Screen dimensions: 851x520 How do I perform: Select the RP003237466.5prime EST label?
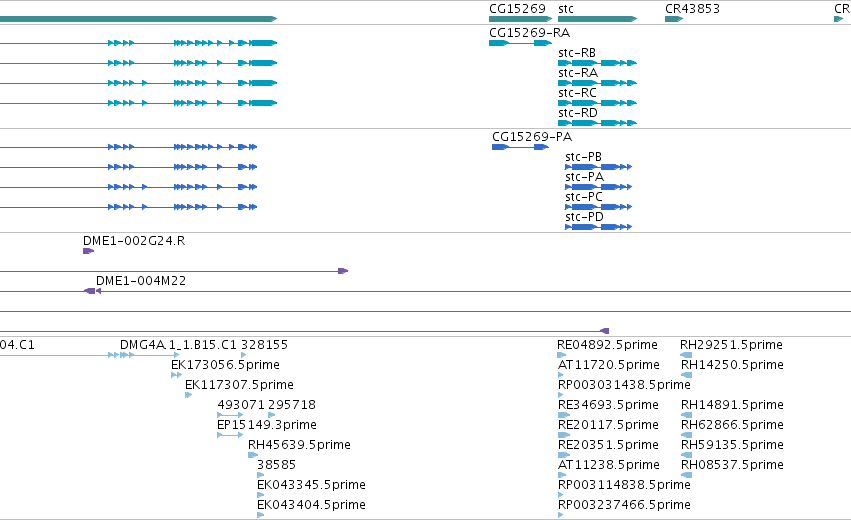(x=624, y=505)
